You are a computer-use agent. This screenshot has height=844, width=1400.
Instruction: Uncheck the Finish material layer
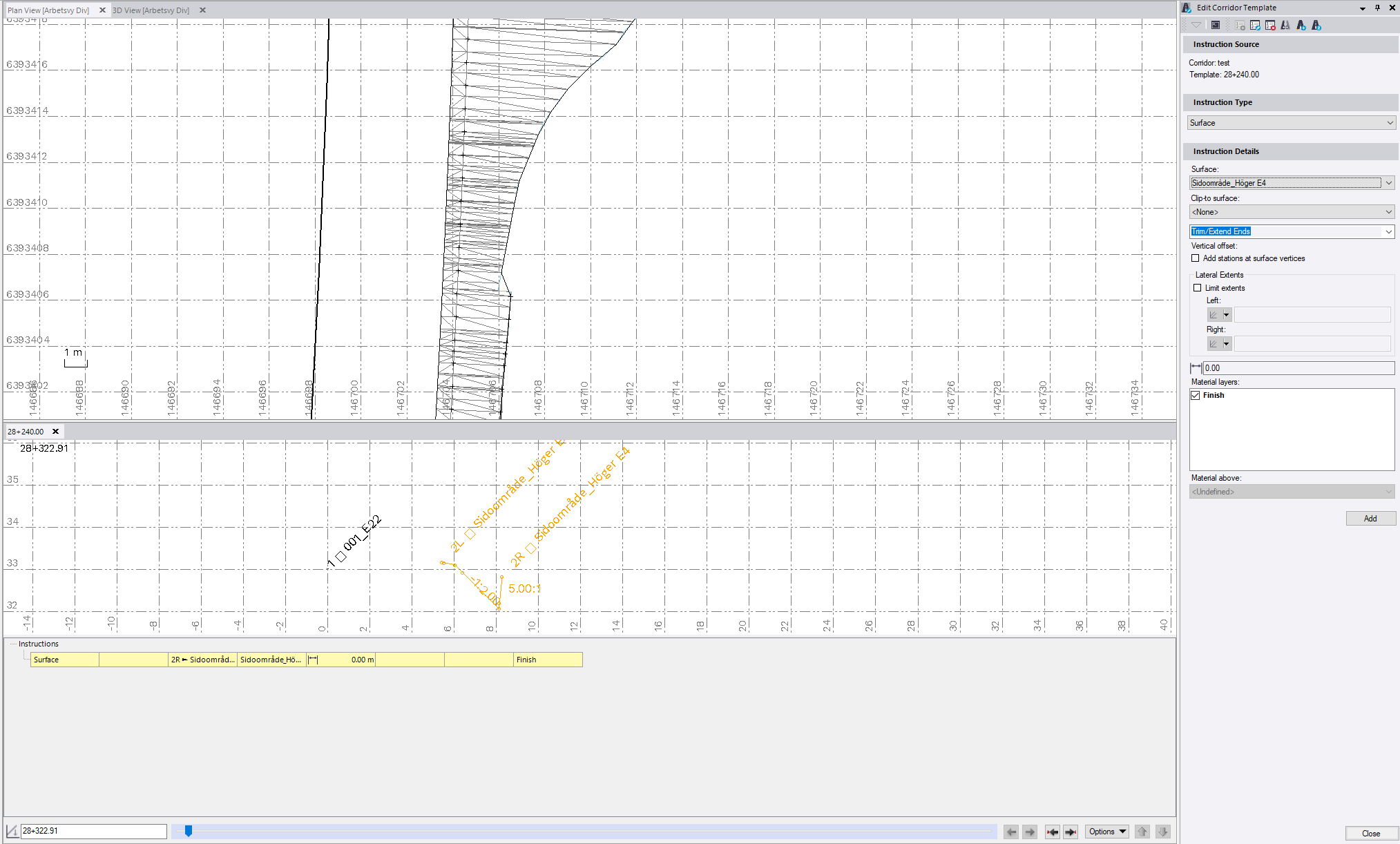[x=1196, y=395]
